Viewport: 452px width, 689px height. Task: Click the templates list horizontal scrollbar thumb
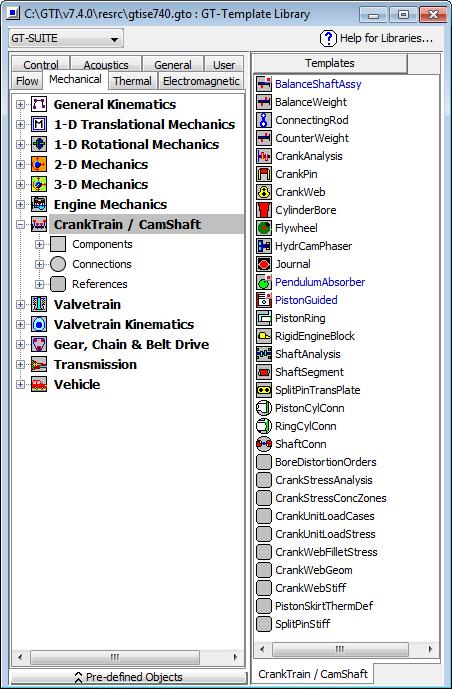coord(340,649)
